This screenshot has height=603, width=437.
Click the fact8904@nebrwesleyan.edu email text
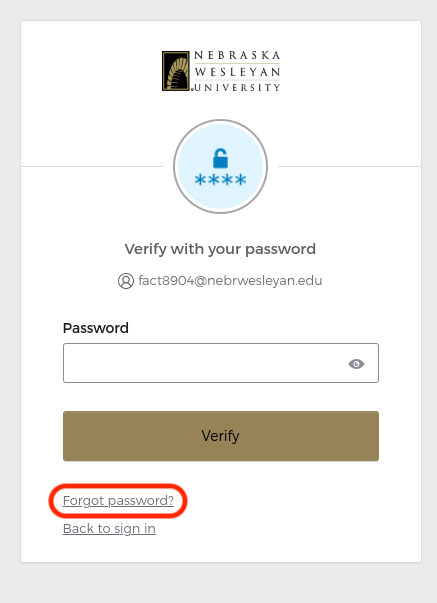(x=230, y=281)
